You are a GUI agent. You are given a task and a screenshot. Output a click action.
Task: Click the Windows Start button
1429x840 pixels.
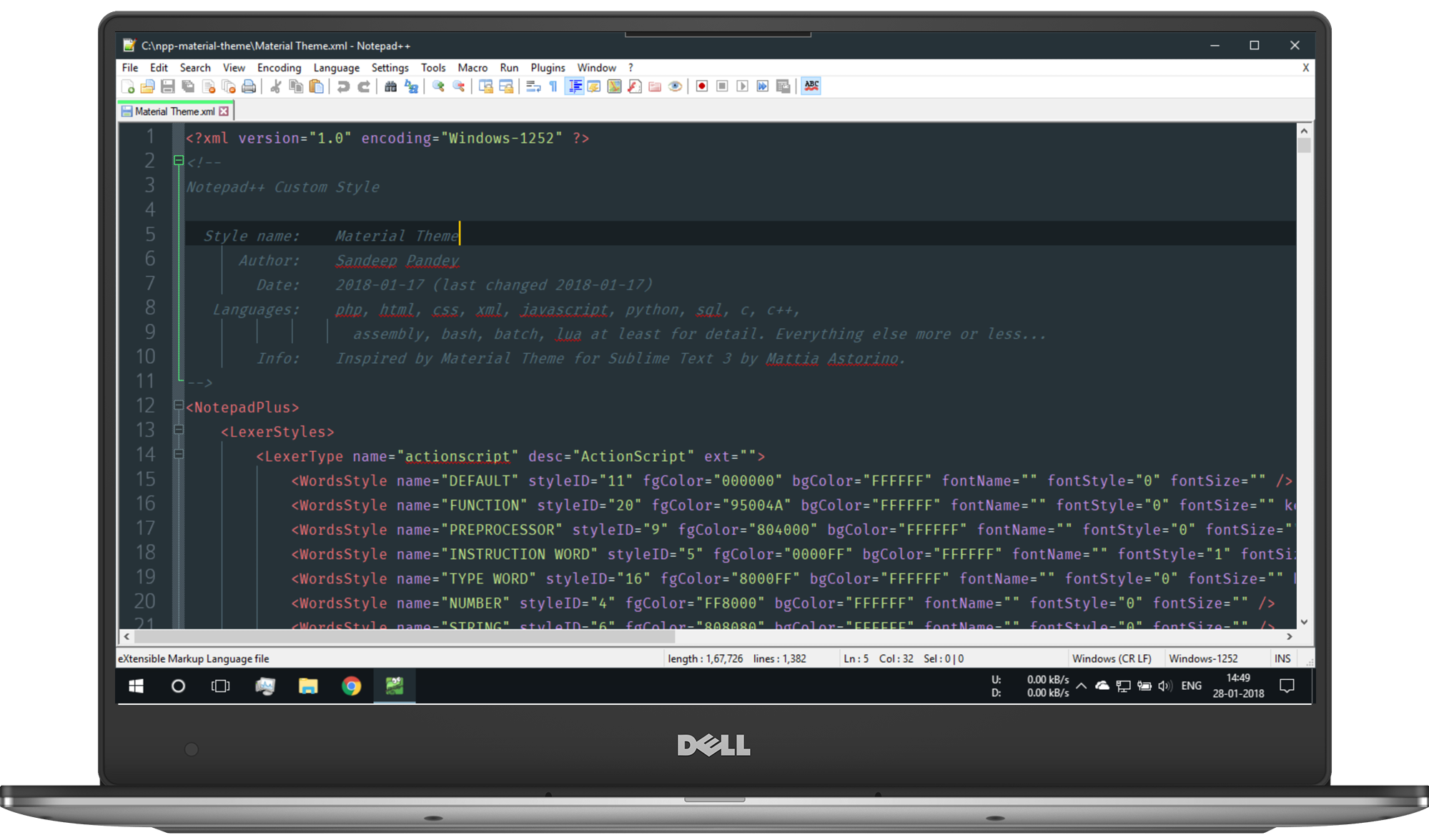[136, 686]
